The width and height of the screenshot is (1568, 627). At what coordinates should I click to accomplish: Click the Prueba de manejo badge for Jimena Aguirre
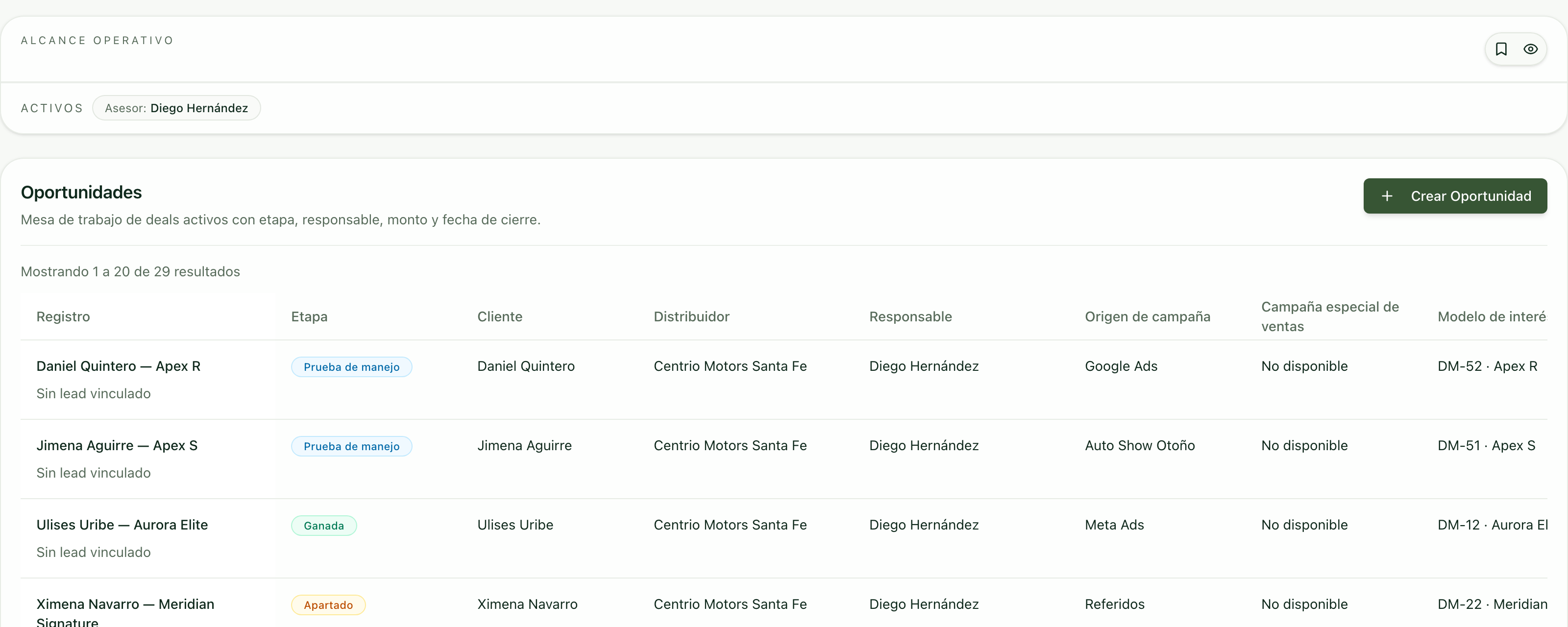(x=351, y=446)
